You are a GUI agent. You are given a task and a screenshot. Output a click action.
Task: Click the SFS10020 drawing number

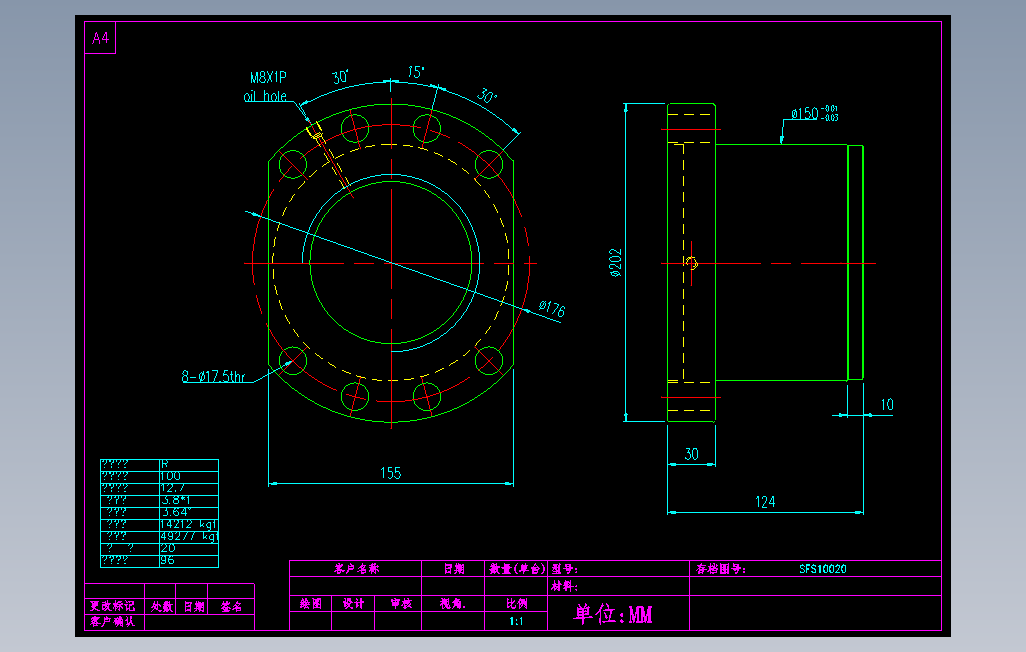point(823,569)
